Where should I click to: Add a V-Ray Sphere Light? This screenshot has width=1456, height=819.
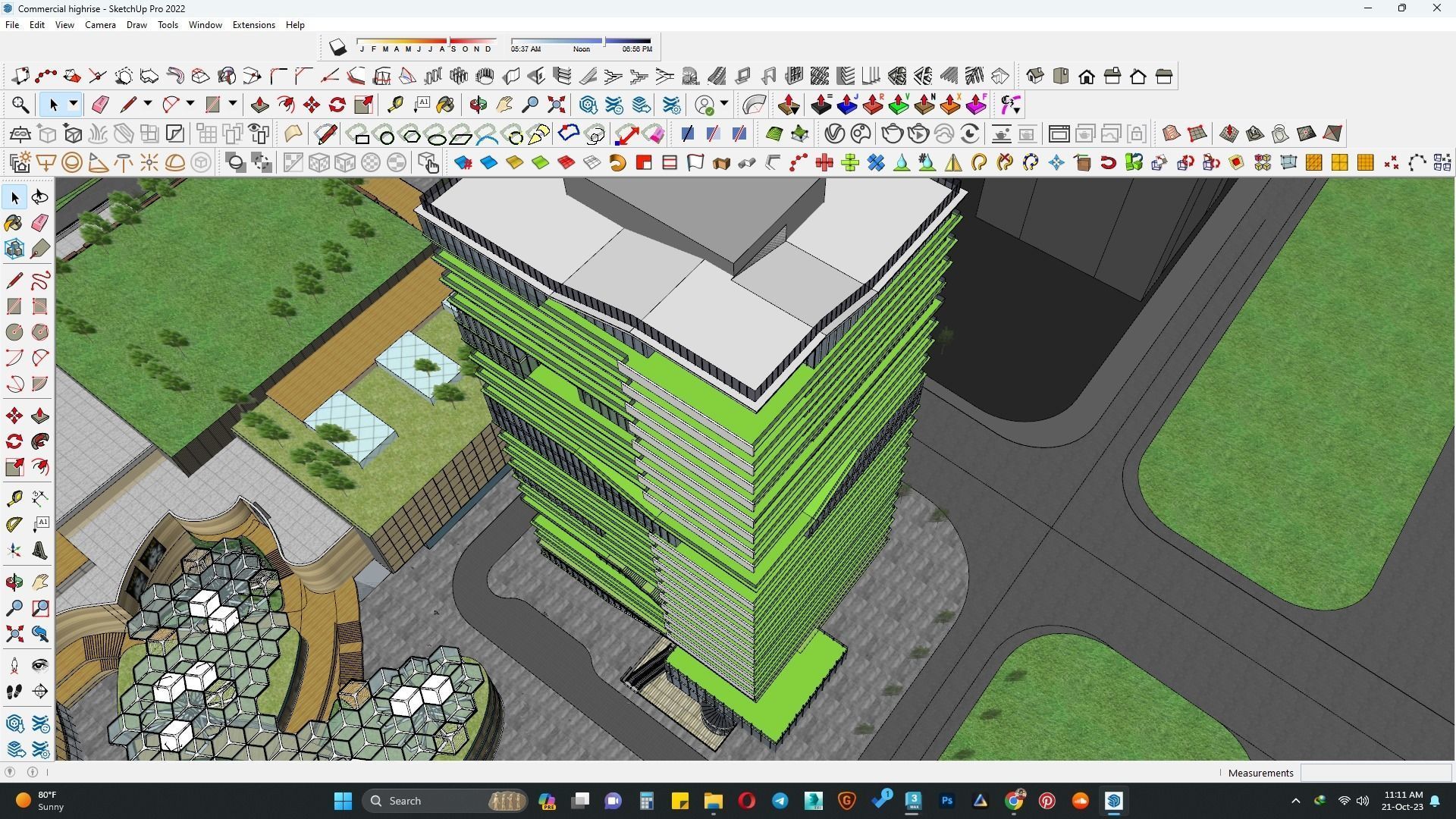click(71, 162)
